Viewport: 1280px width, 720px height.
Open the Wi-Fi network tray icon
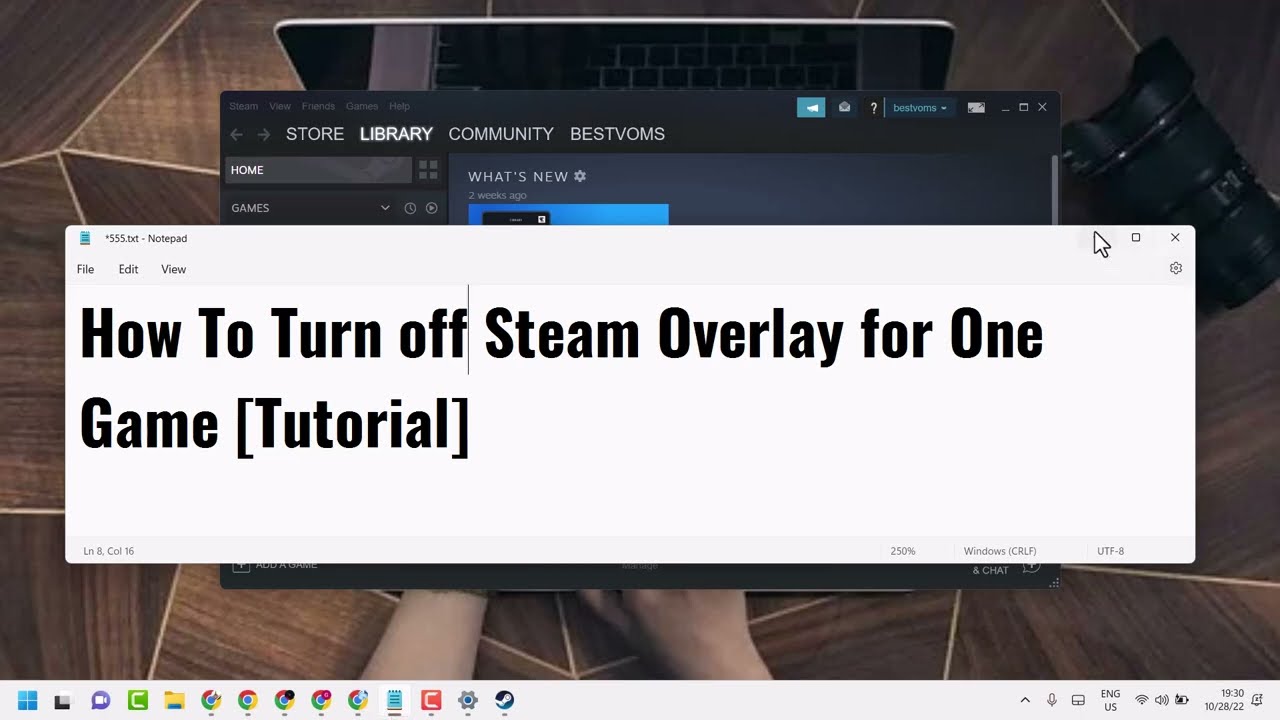tap(1141, 701)
